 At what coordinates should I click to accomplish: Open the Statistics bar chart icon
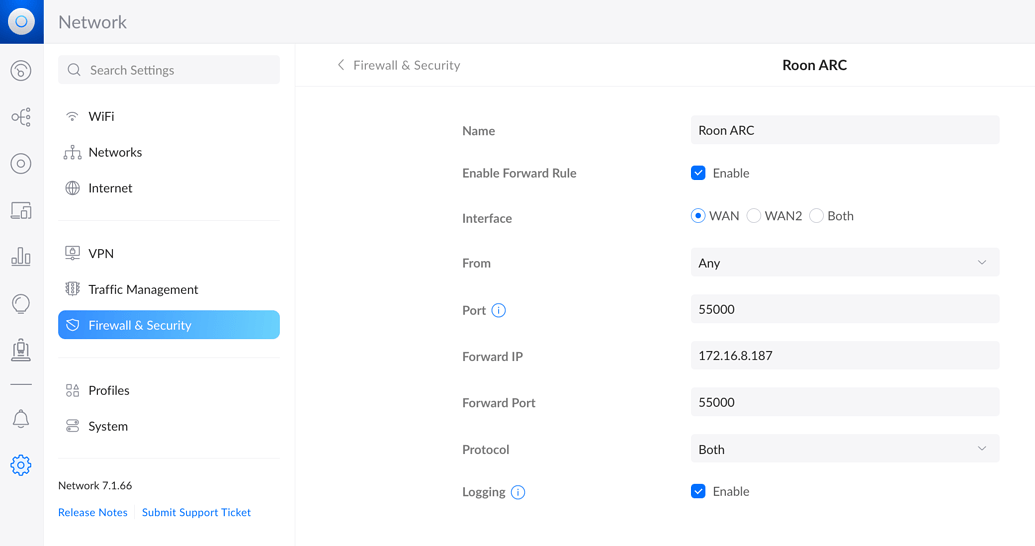point(21,256)
